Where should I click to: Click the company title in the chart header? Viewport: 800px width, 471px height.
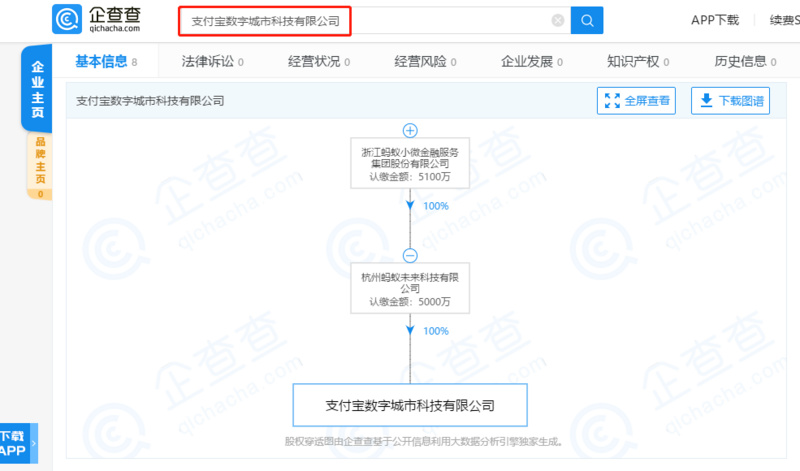click(x=150, y=101)
